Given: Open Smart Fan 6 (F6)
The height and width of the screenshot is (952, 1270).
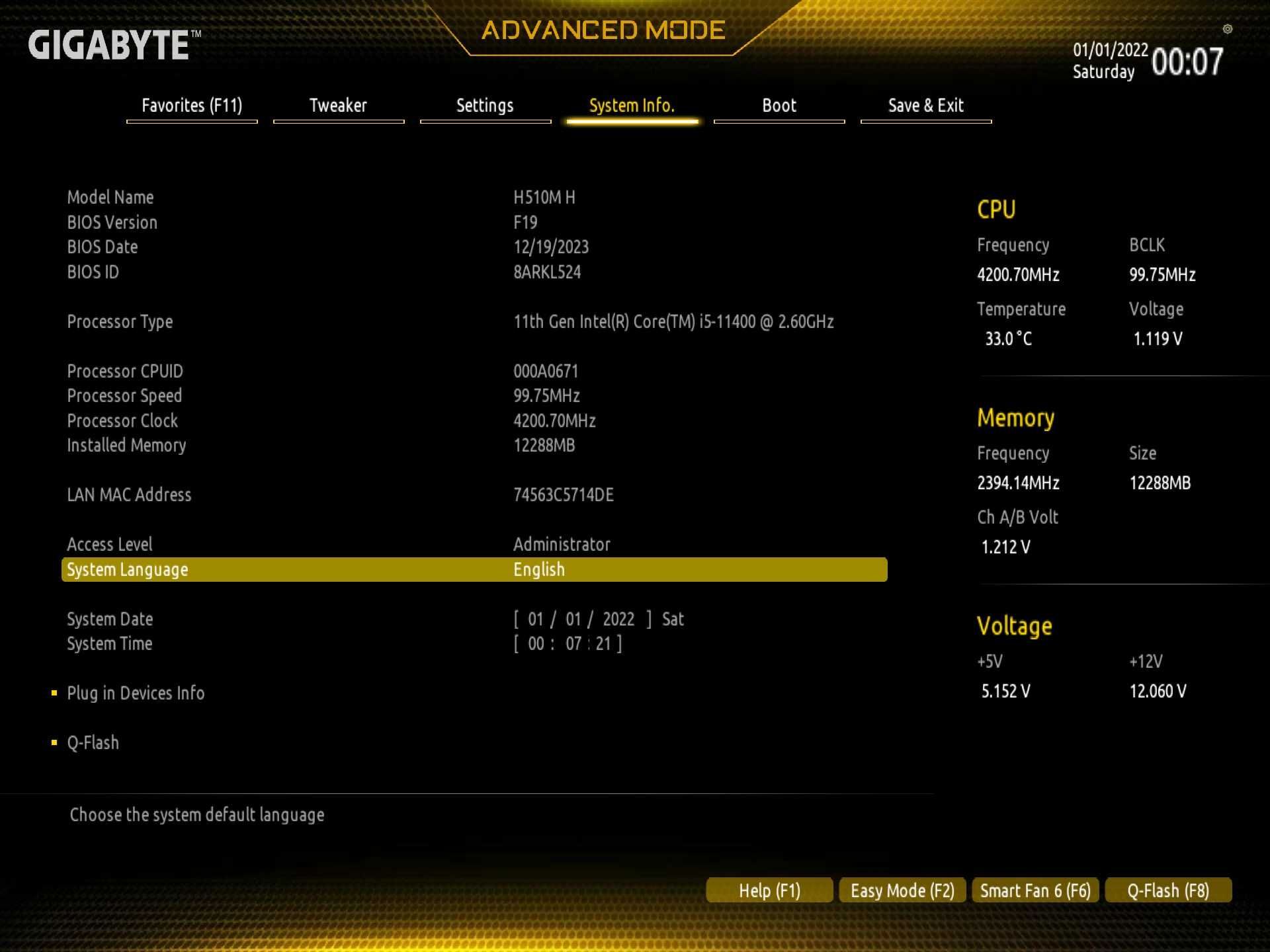Looking at the screenshot, I should (1035, 890).
